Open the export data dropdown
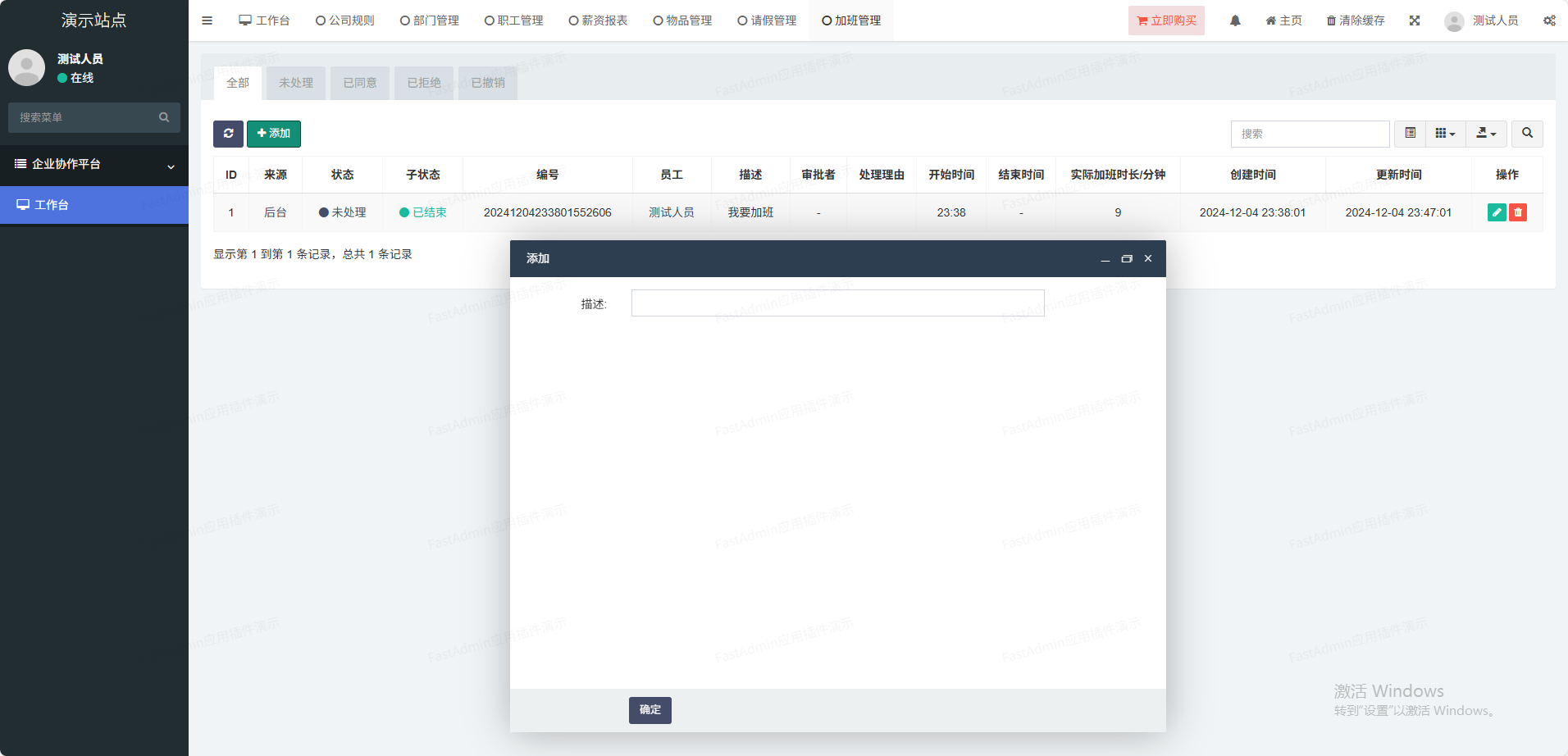1568x756 pixels. tap(1486, 134)
